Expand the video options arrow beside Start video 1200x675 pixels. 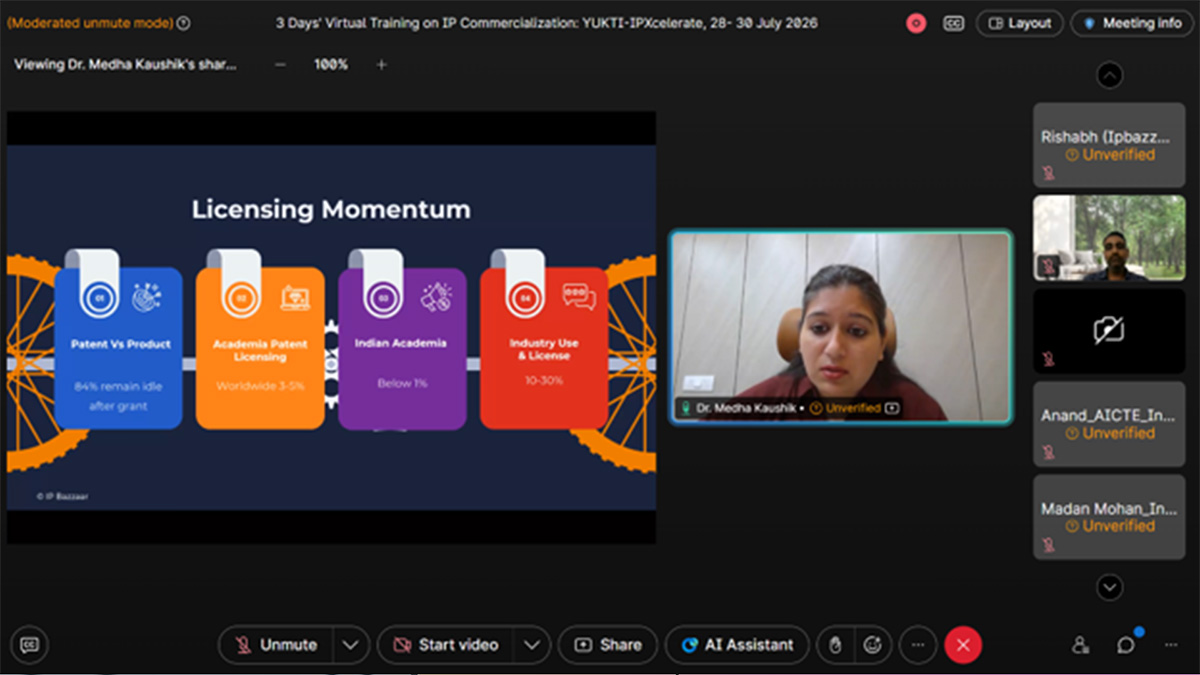[532, 645]
